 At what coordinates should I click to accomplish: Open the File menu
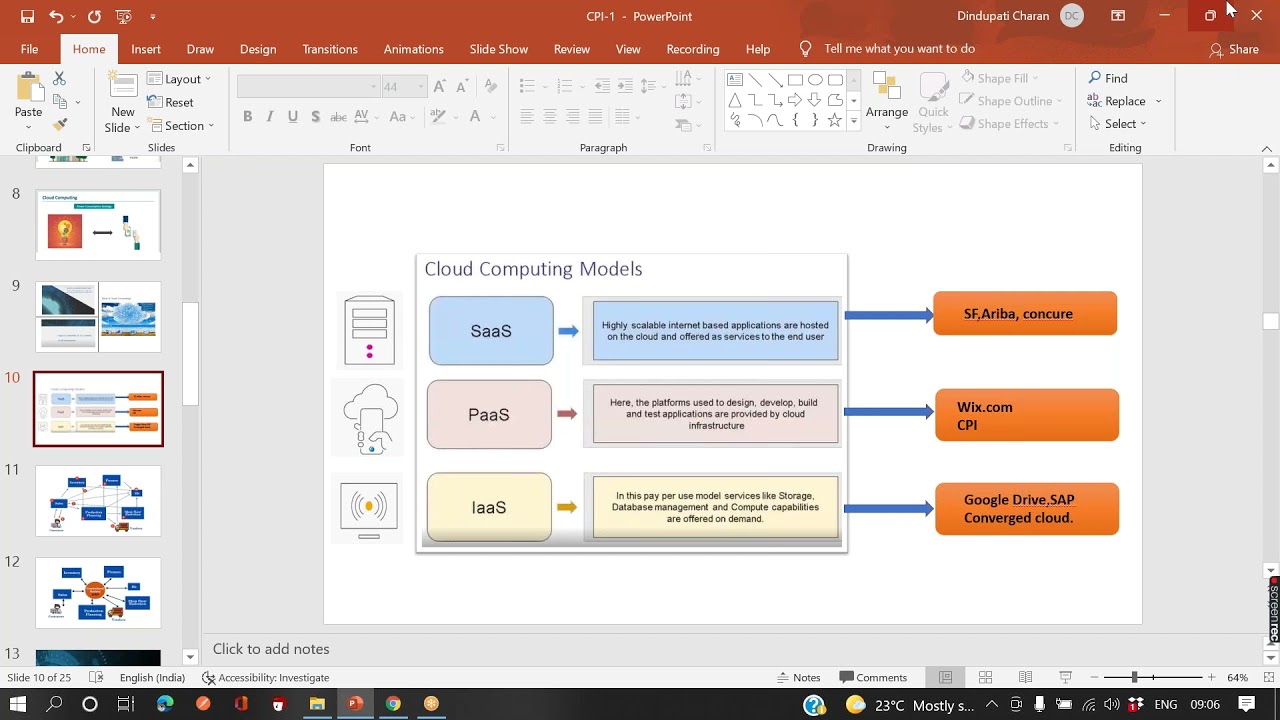[29, 49]
